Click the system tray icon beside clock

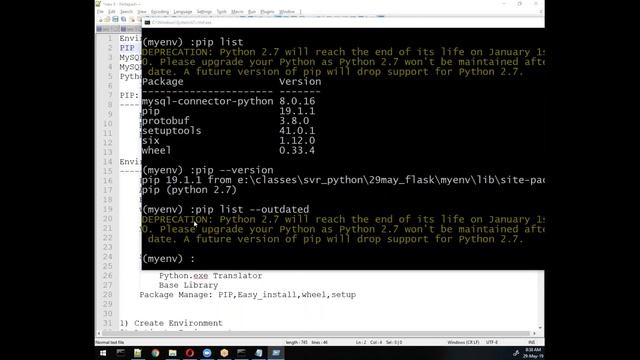[516, 353]
